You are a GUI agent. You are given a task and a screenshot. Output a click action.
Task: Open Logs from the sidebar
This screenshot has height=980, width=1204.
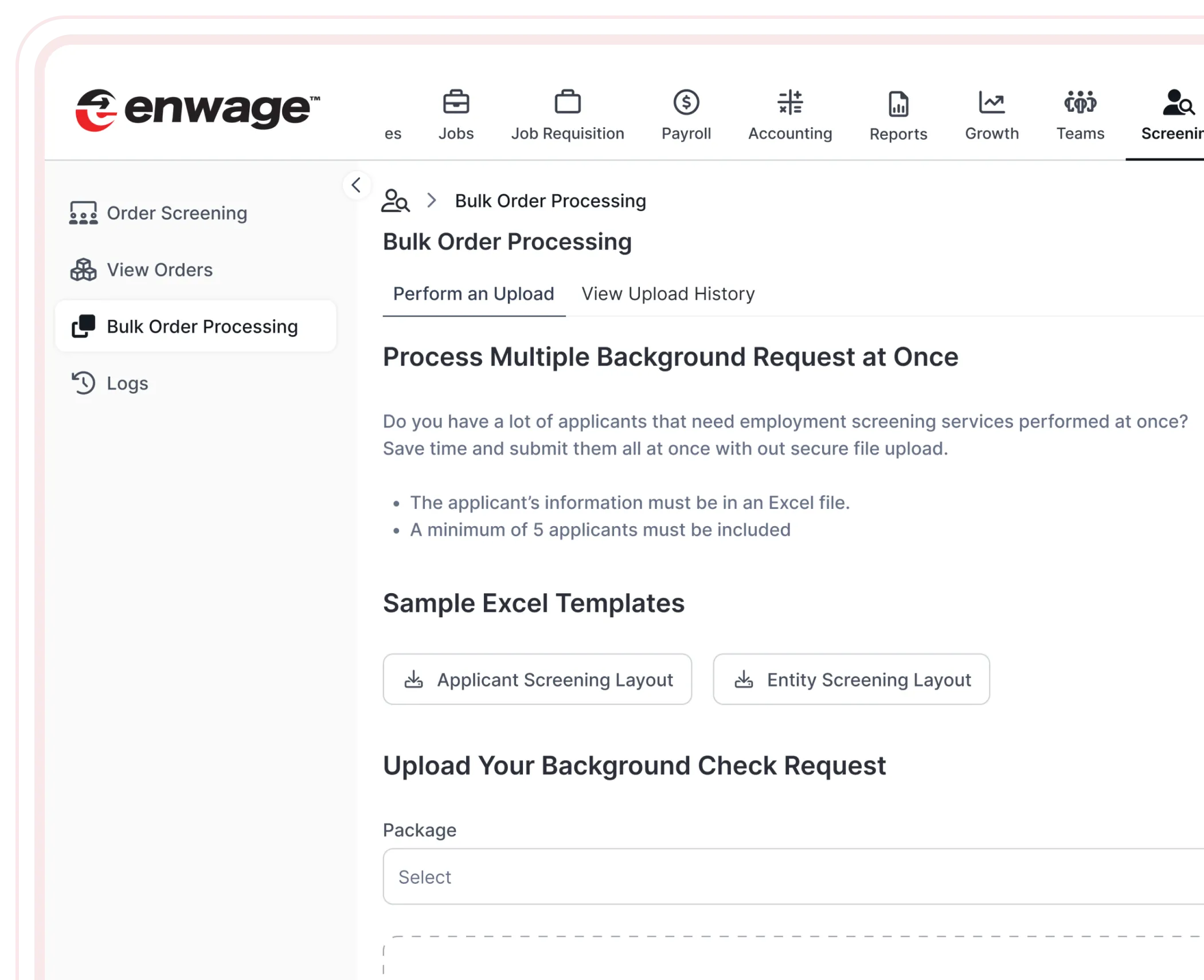click(127, 383)
